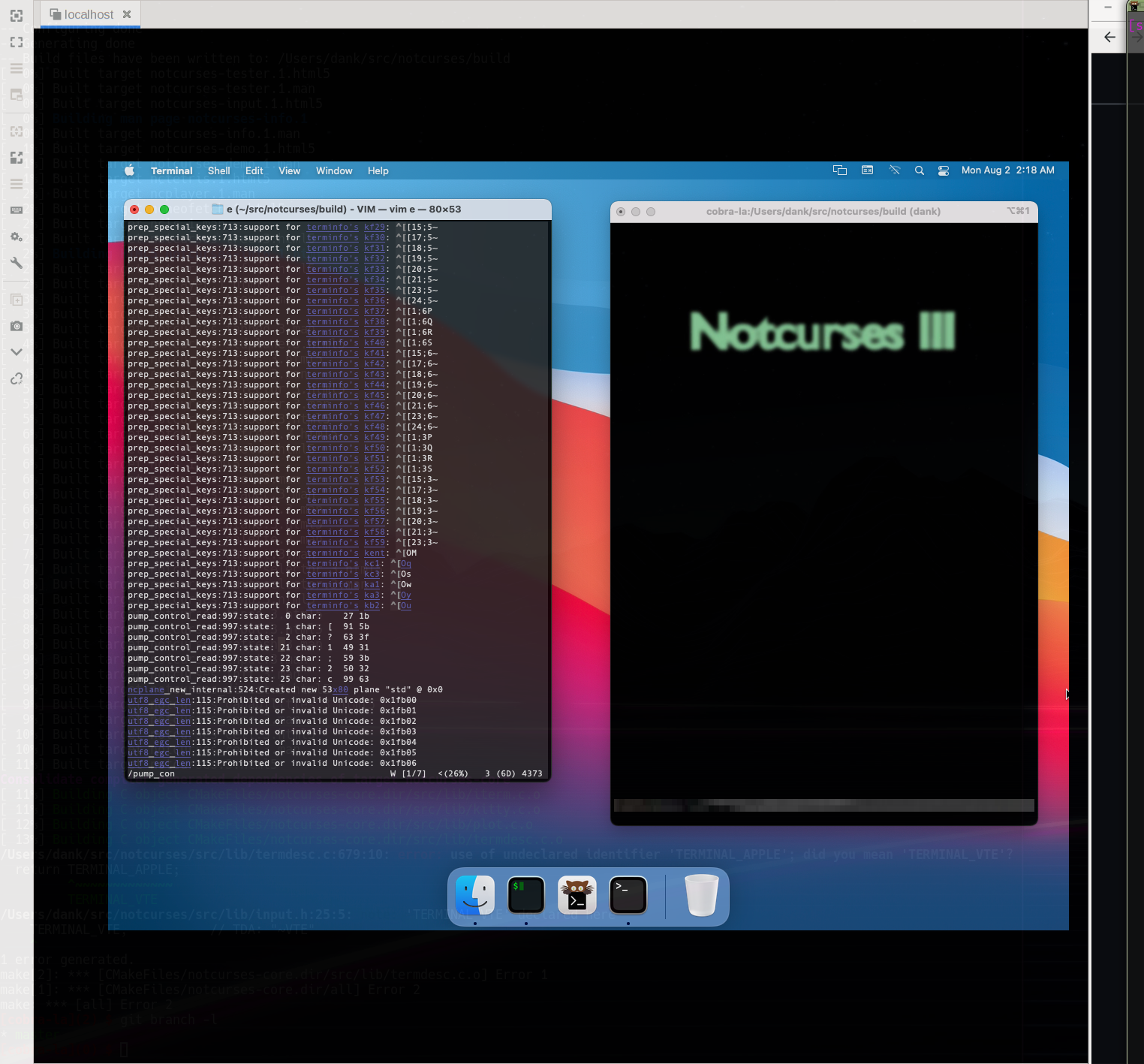Open Spotlight search from the menu bar

coord(919,170)
